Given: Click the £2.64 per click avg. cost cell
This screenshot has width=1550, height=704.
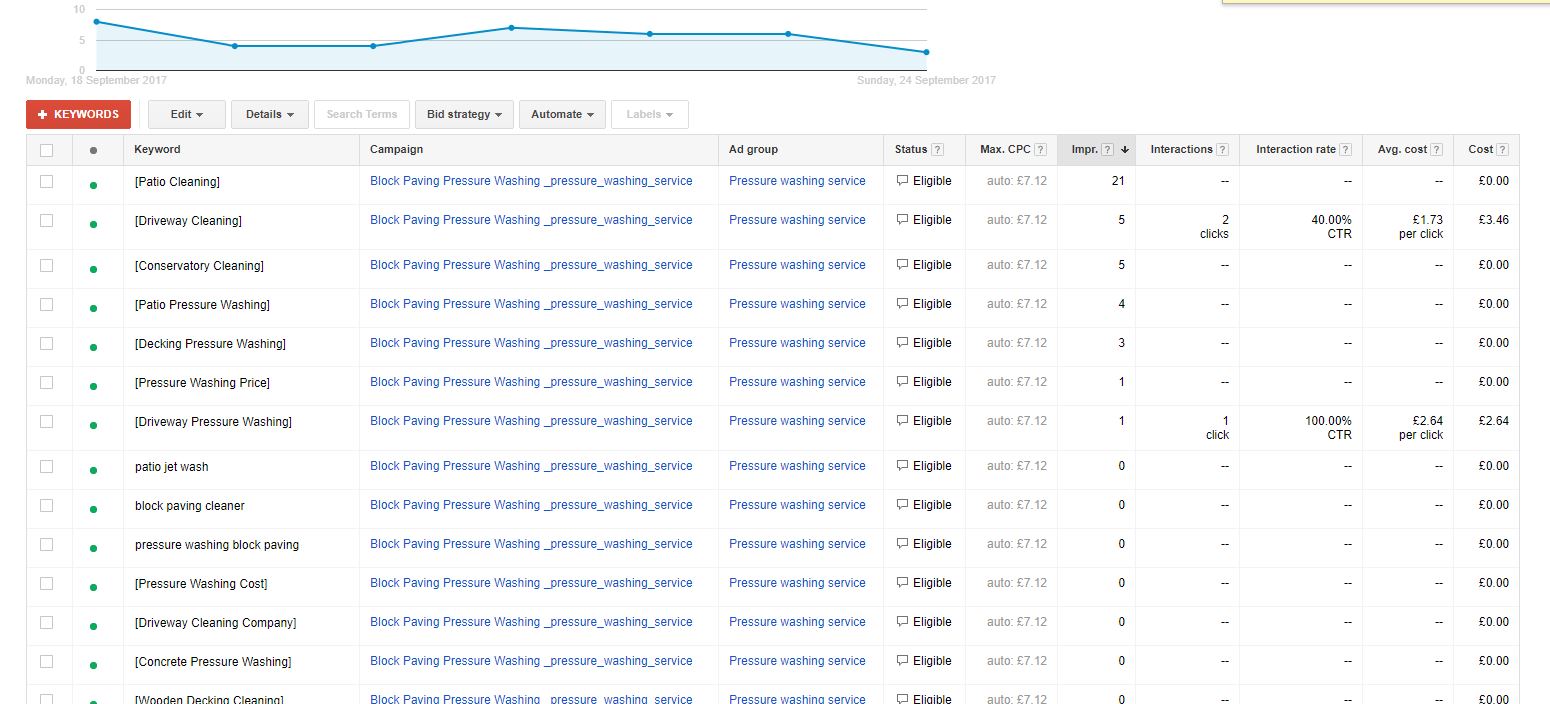Looking at the screenshot, I should tap(1421, 428).
